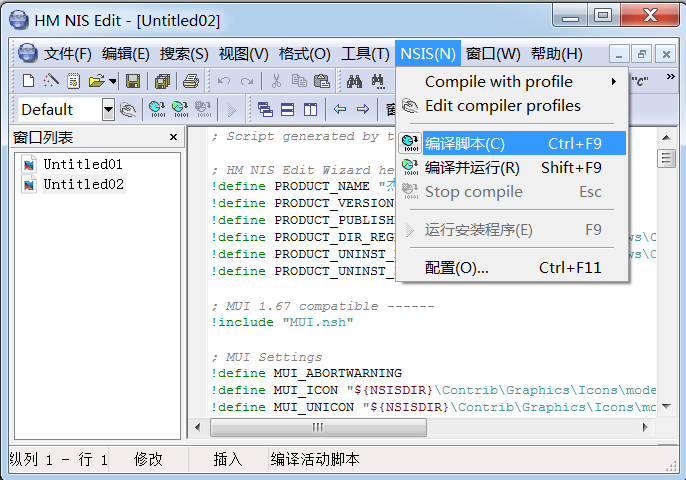
Task: Click the run installer play icon
Action: 232,110
